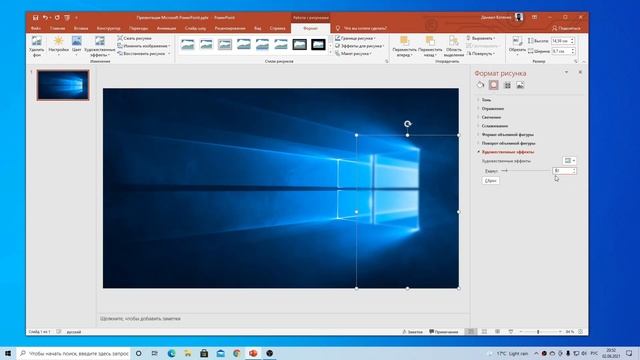The image size is (640, 360).
Task: Apply the first picture style thumbnail
Action: [x=188, y=44]
